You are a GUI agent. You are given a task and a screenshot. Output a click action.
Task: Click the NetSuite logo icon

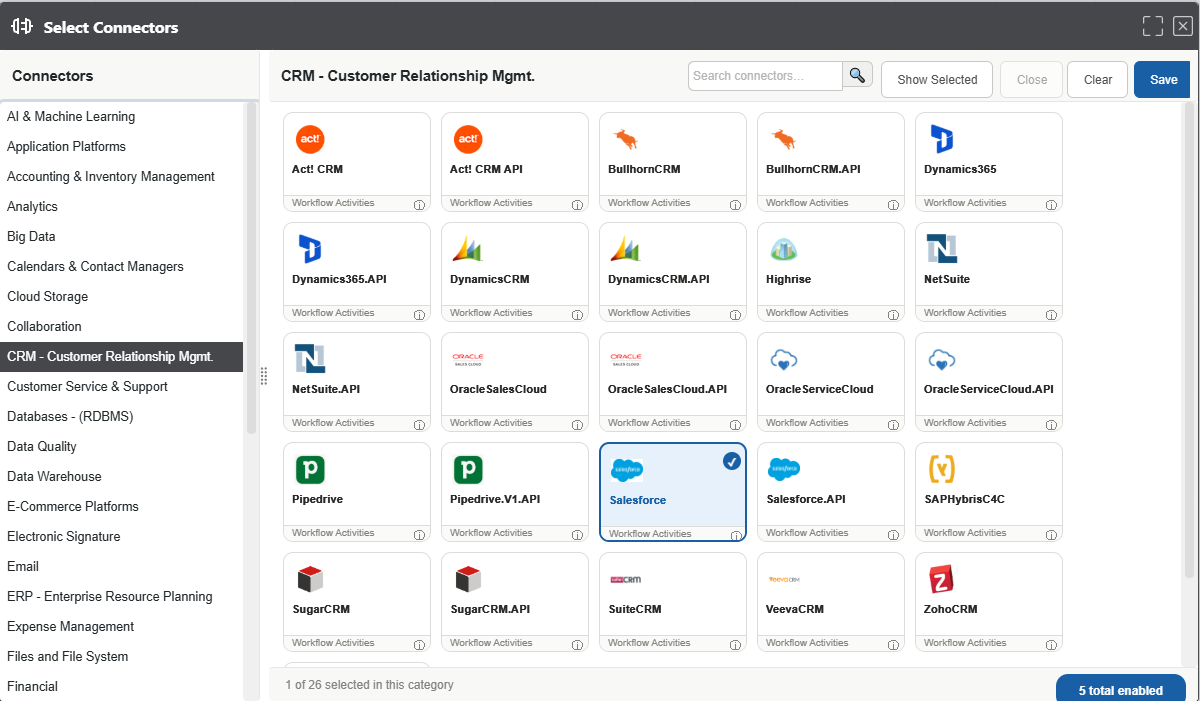tap(942, 249)
